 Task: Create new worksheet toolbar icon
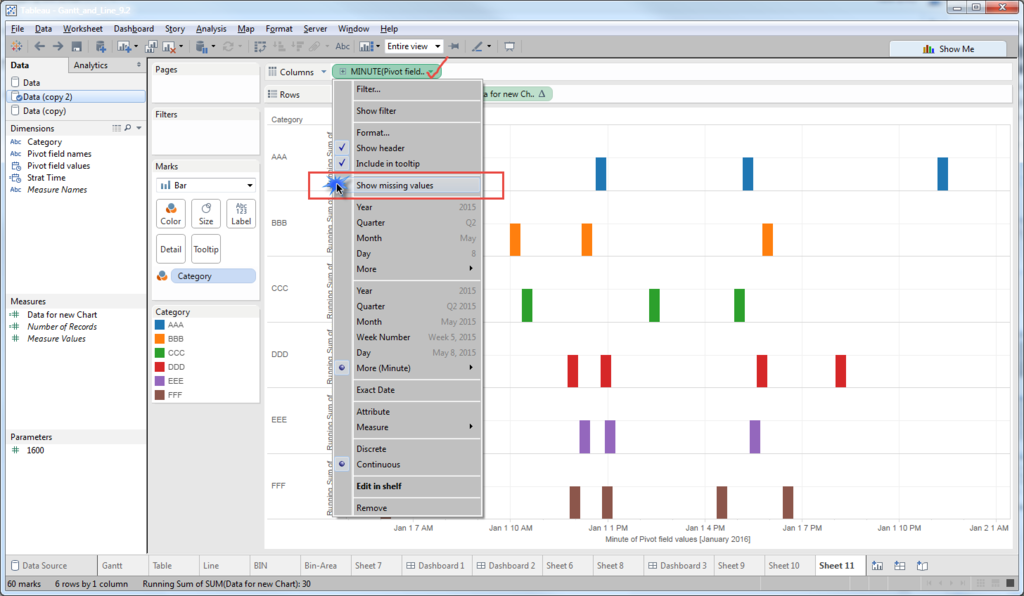point(123,46)
